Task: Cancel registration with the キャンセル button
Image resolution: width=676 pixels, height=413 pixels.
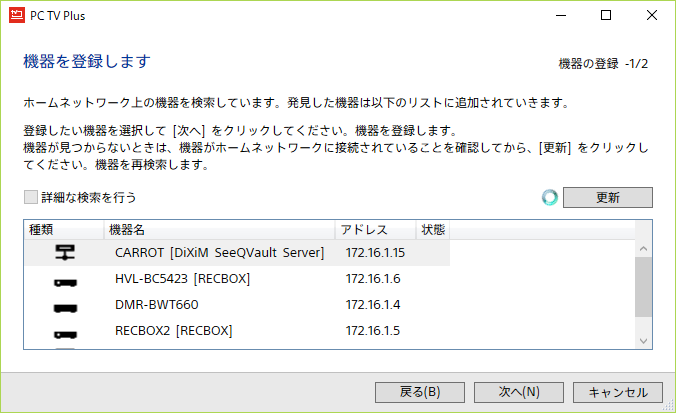Action: pyautogui.click(x=619, y=392)
